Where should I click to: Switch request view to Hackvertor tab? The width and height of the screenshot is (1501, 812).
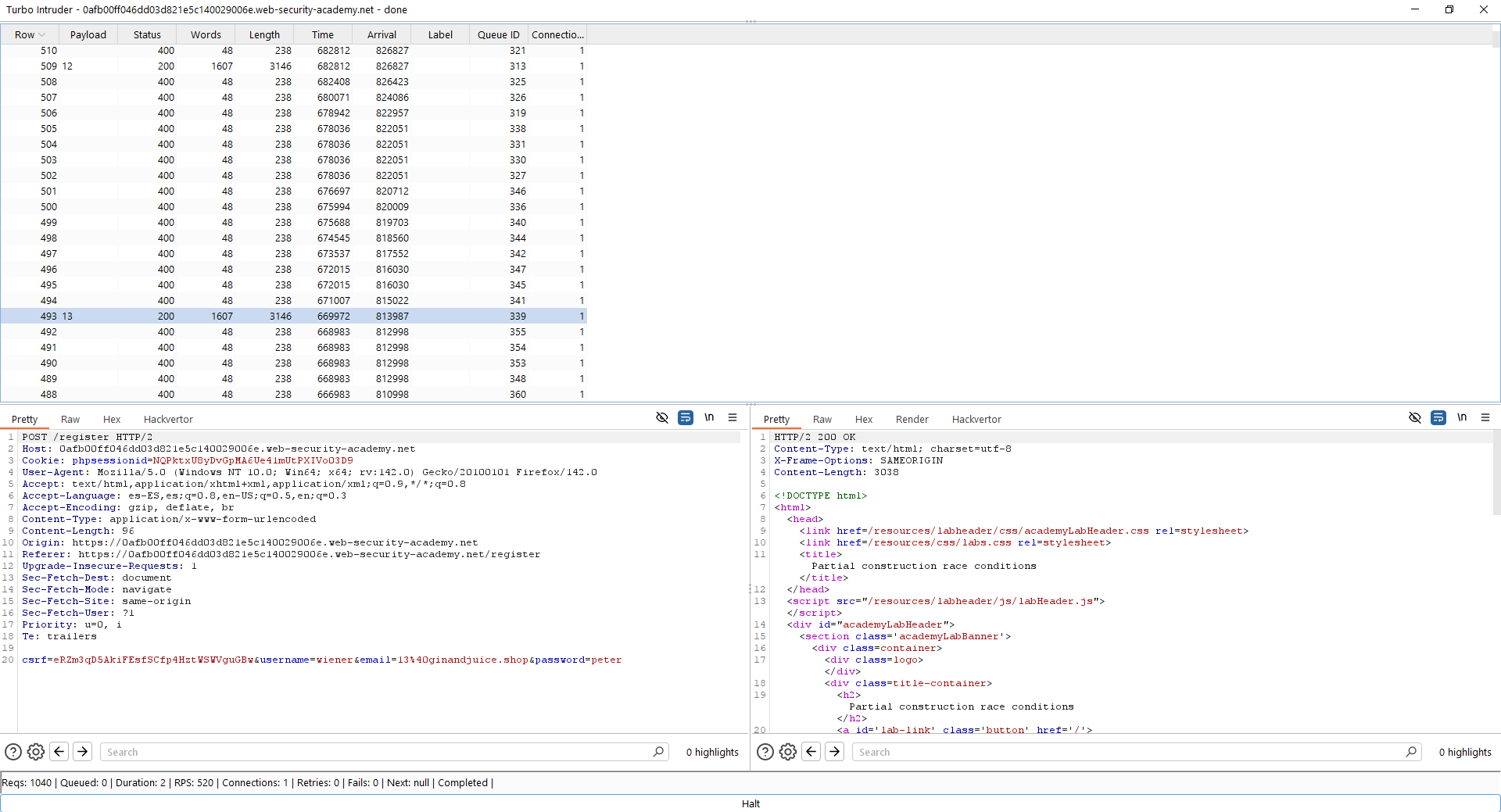[168, 420]
